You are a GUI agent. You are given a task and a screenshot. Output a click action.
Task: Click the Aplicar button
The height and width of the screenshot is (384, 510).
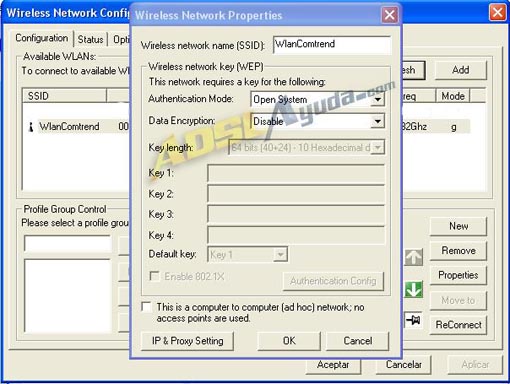pos(475,365)
